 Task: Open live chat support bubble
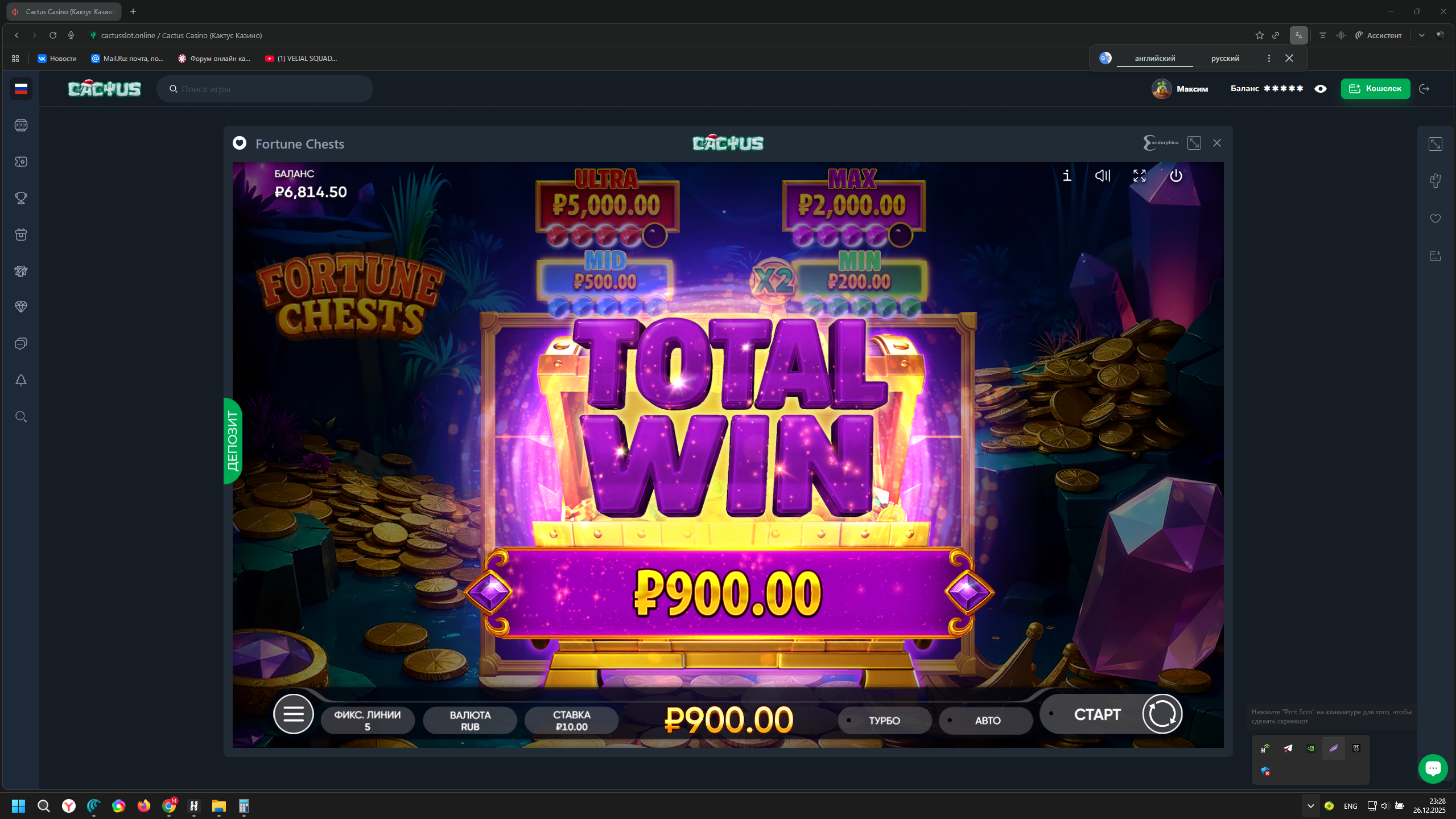1433,768
